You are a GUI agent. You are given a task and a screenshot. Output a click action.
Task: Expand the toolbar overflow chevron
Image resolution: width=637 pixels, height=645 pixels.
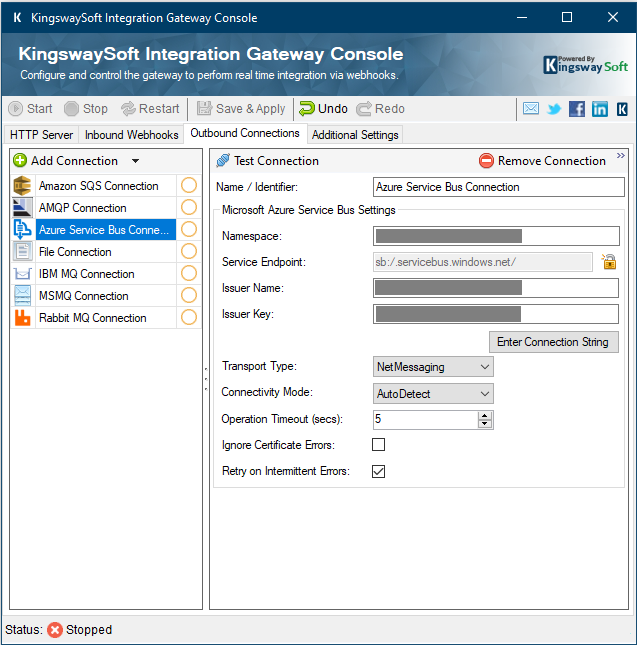click(621, 155)
